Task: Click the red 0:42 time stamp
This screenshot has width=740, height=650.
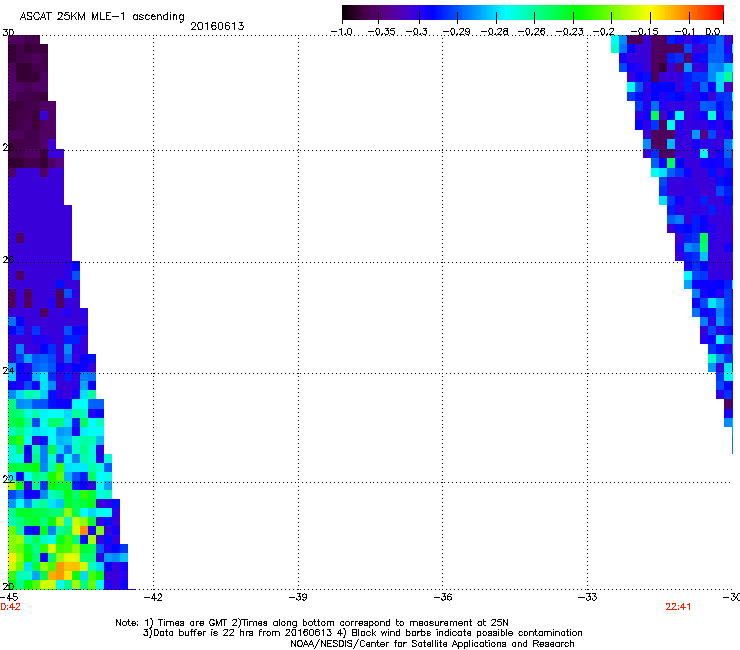Action: 10,607
